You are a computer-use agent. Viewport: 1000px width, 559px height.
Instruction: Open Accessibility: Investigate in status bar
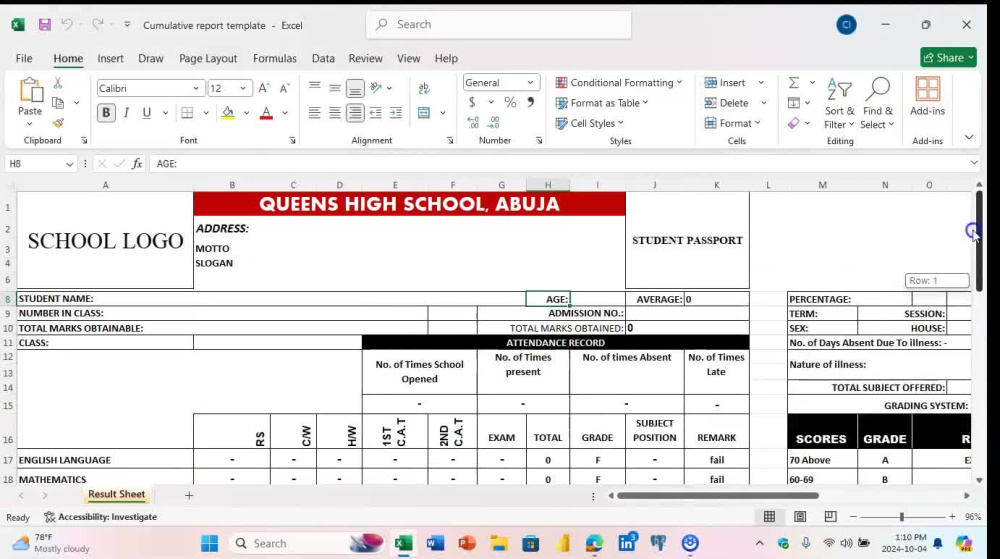click(x=101, y=517)
